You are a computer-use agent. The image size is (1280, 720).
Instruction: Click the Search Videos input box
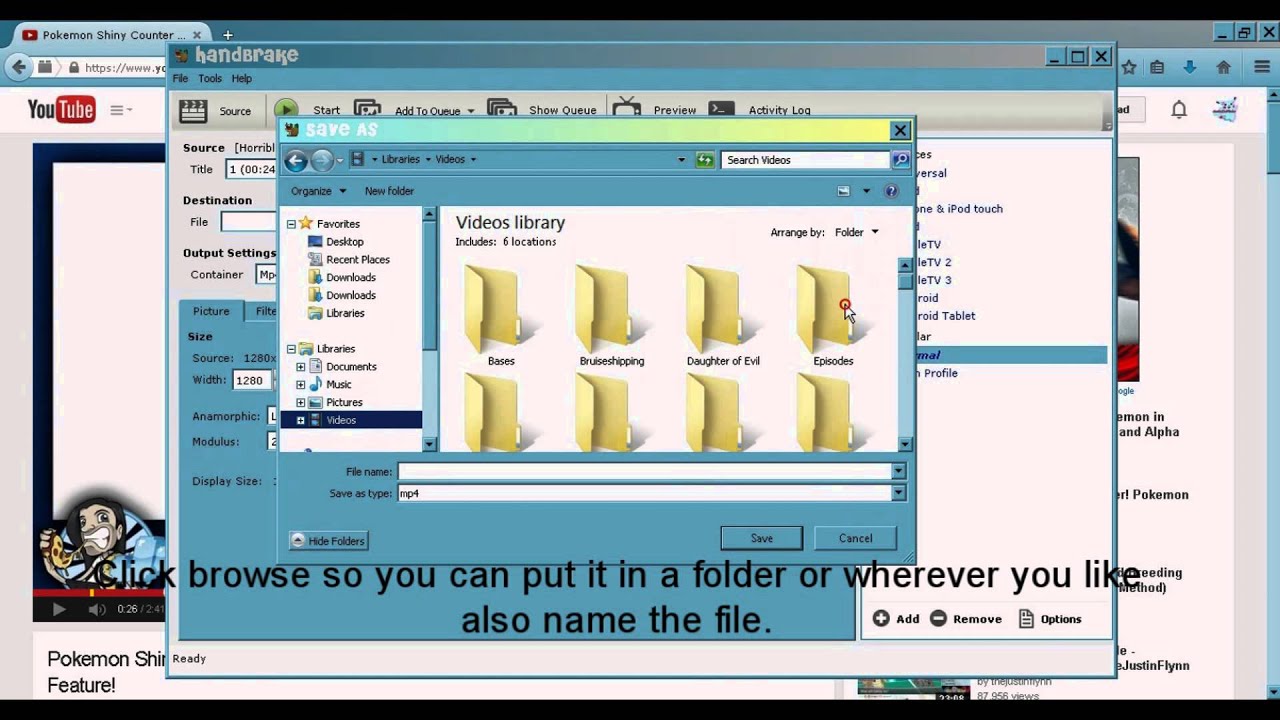(x=806, y=160)
